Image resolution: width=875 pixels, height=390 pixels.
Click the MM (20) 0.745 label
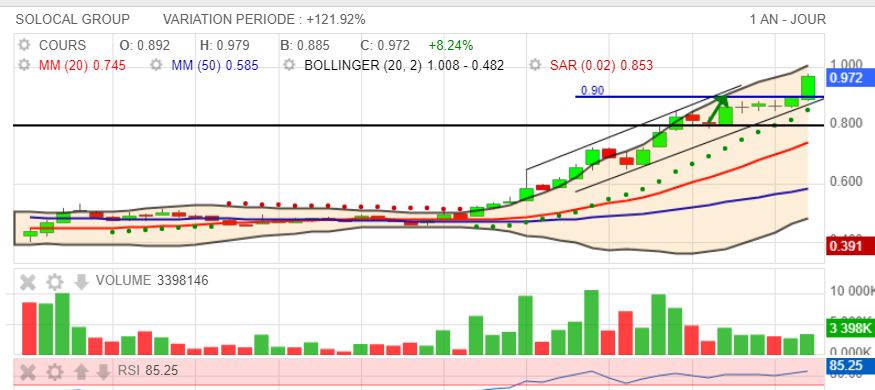click(82, 65)
